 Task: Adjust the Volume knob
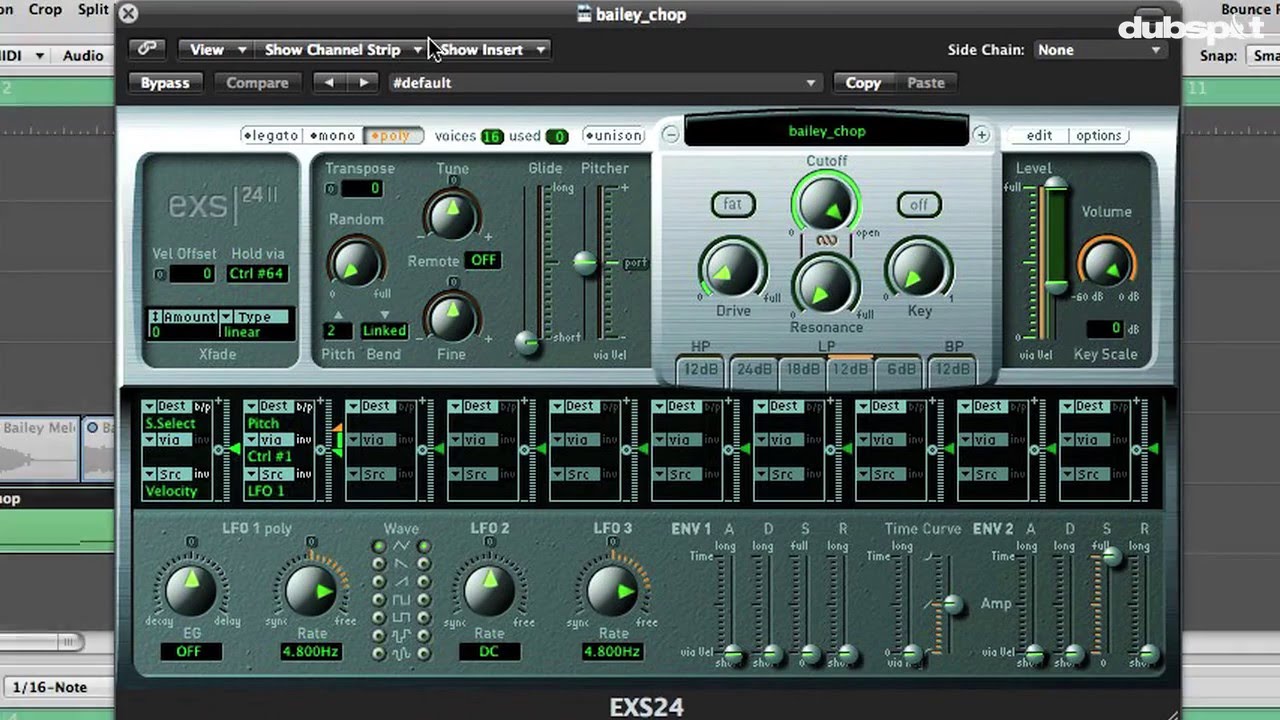point(1106,263)
